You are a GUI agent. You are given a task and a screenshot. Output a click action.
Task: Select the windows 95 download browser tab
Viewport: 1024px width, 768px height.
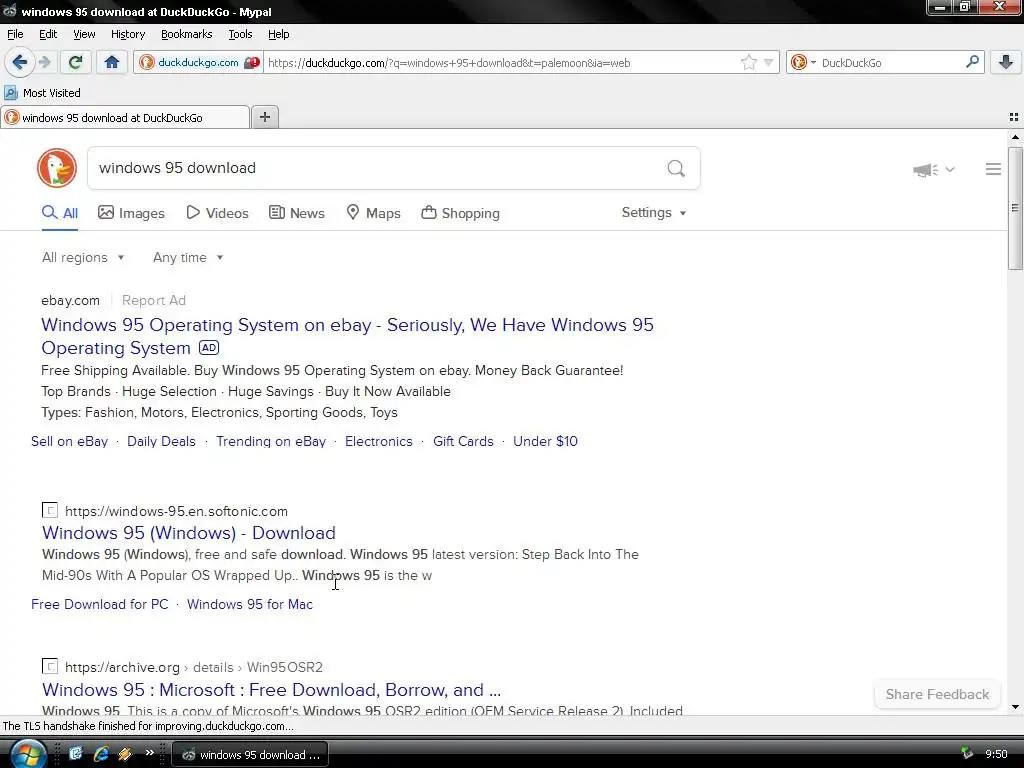pyautogui.click(x=124, y=118)
